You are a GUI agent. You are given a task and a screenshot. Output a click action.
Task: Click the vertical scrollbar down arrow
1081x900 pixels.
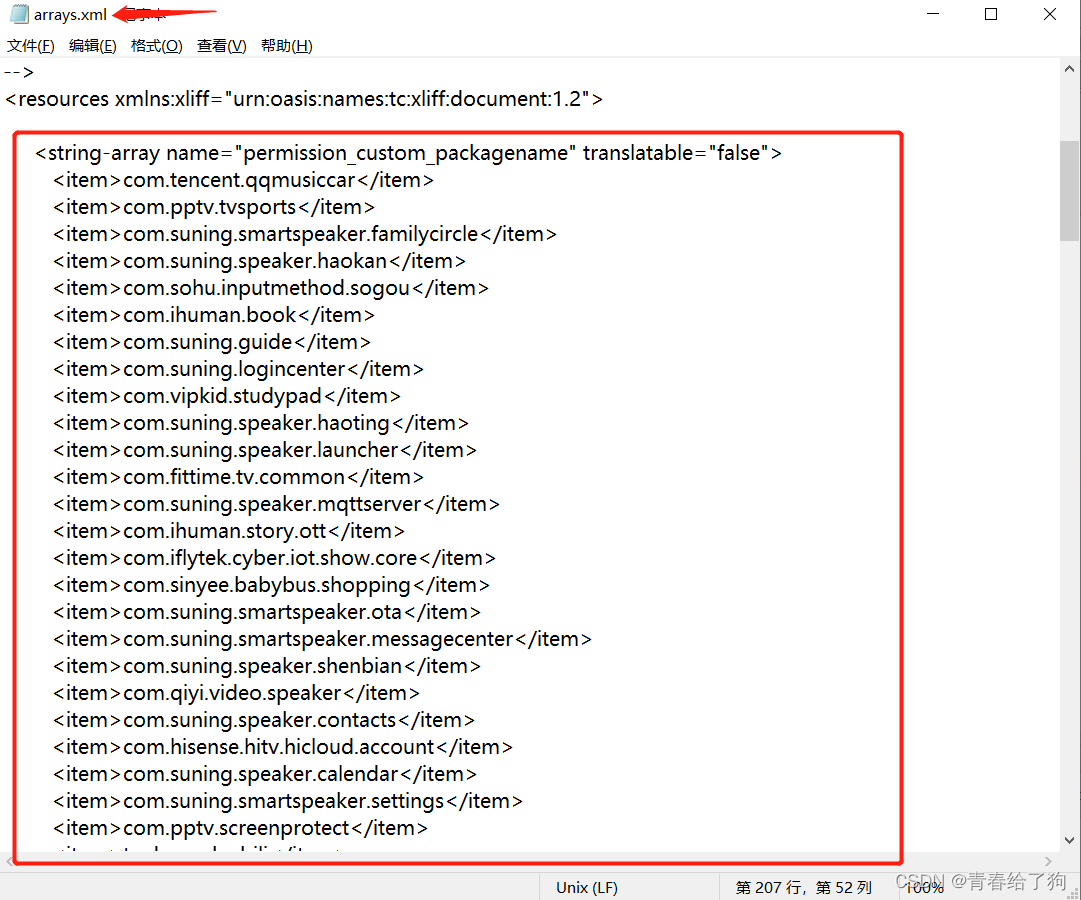tap(1069, 840)
